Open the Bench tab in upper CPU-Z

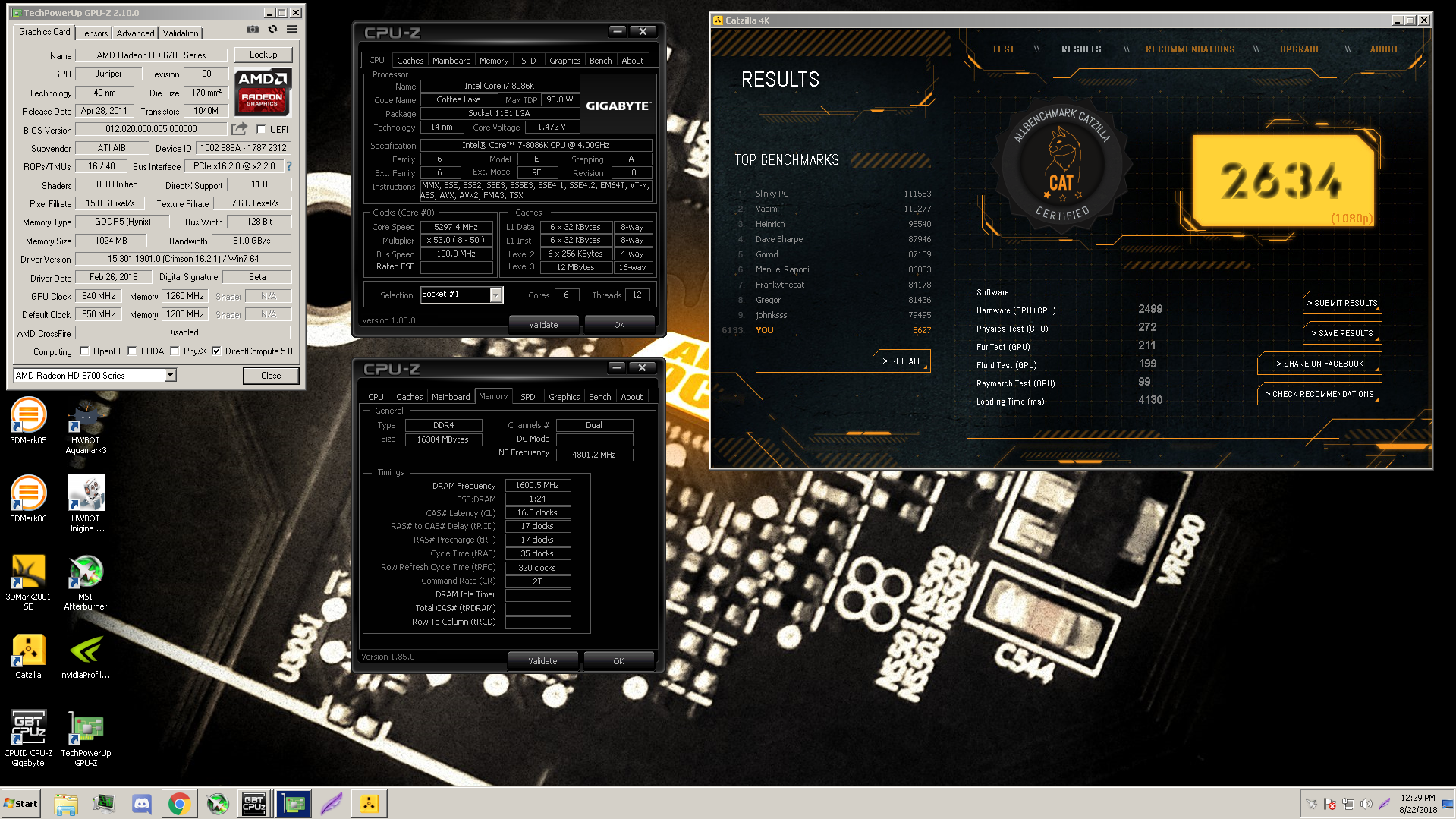pyautogui.click(x=600, y=61)
